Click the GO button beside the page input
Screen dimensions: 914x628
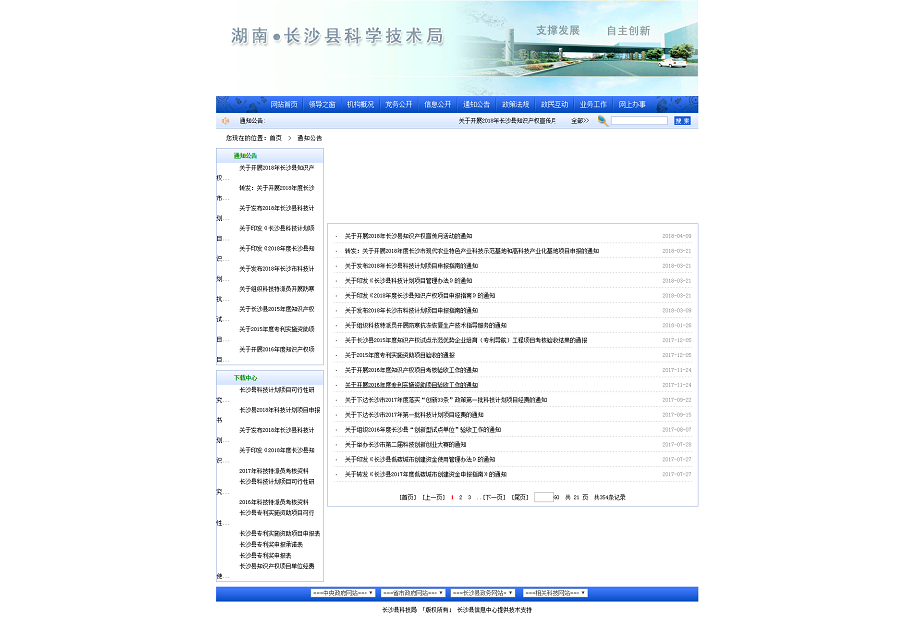pos(556,497)
